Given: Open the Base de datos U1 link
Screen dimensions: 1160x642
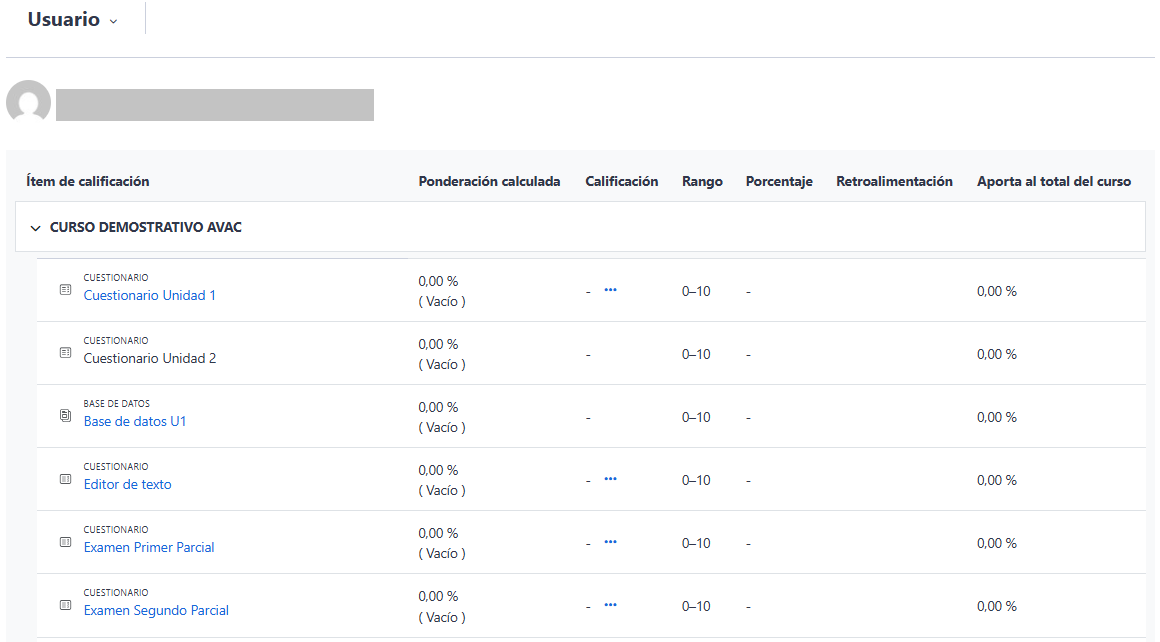Looking at the screenshot, I should click(x=135, y=422).
